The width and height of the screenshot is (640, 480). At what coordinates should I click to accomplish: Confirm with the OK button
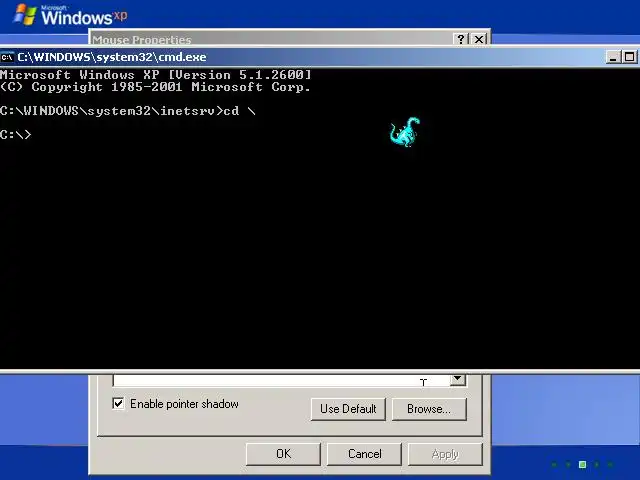[283, 454]
